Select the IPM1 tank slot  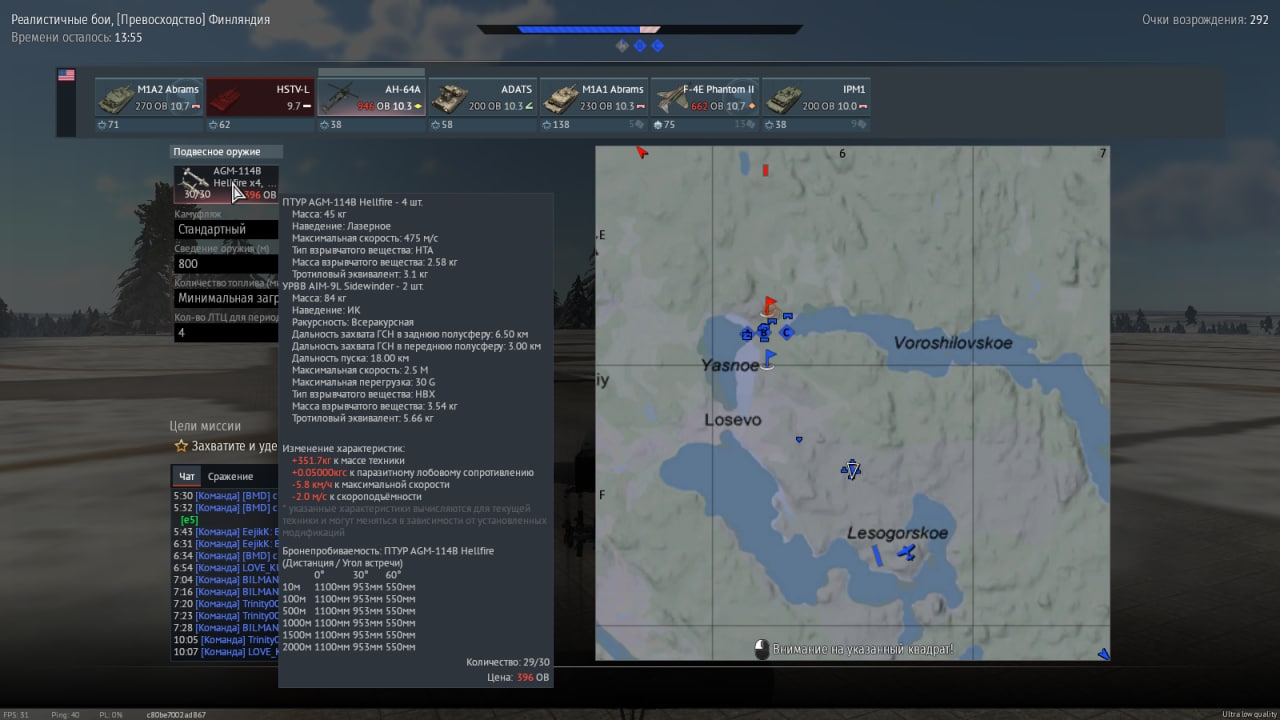pos(815,97)
